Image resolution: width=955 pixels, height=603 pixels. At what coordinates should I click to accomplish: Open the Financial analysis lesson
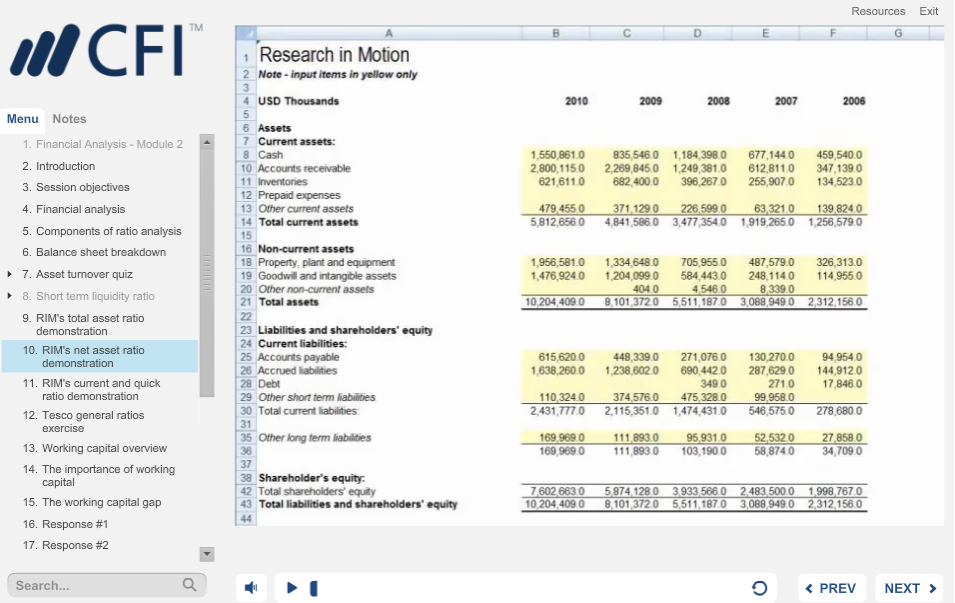(74, 209)
